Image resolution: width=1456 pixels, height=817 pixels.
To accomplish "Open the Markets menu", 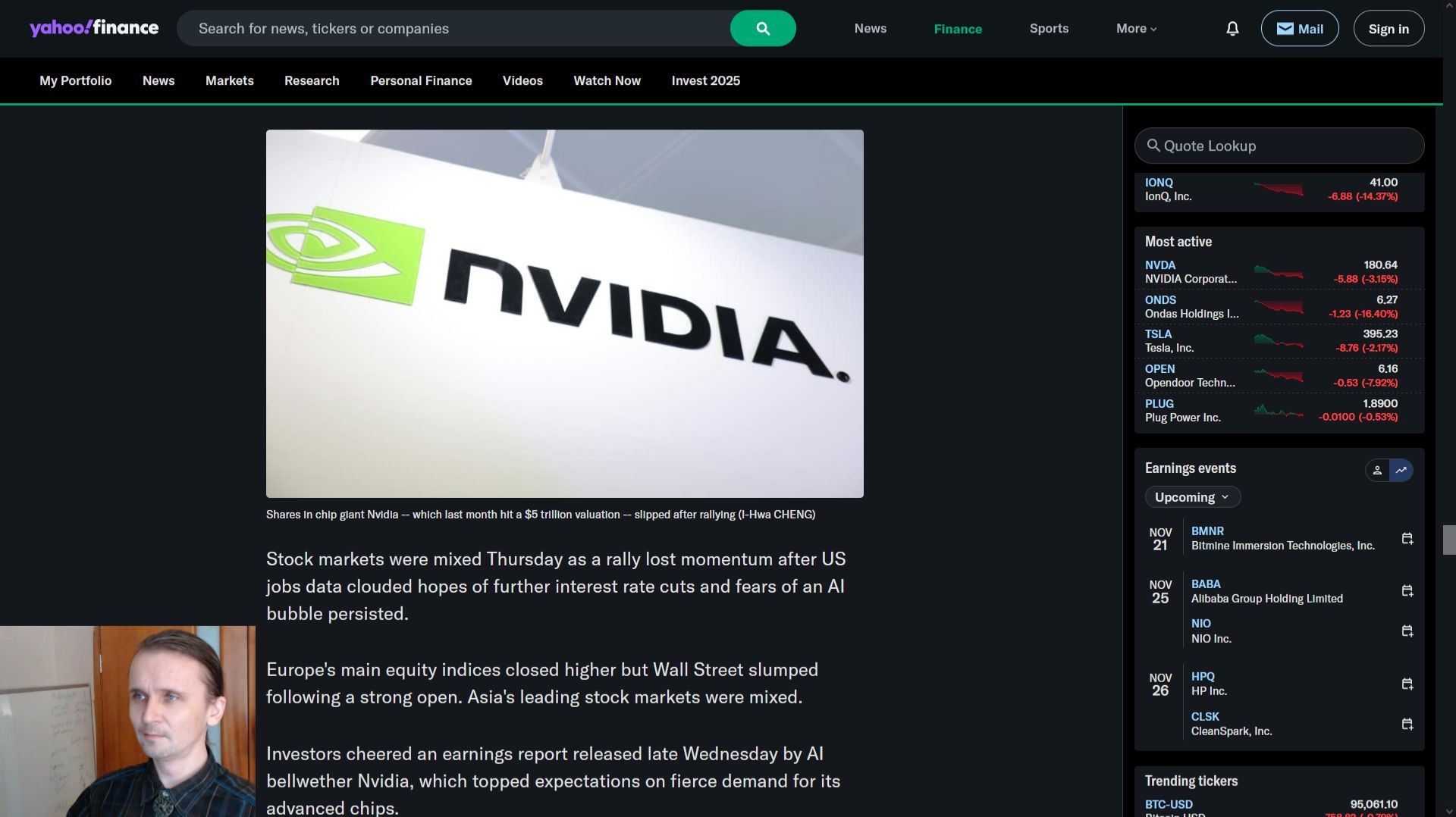I will click(x=230, y=80).
